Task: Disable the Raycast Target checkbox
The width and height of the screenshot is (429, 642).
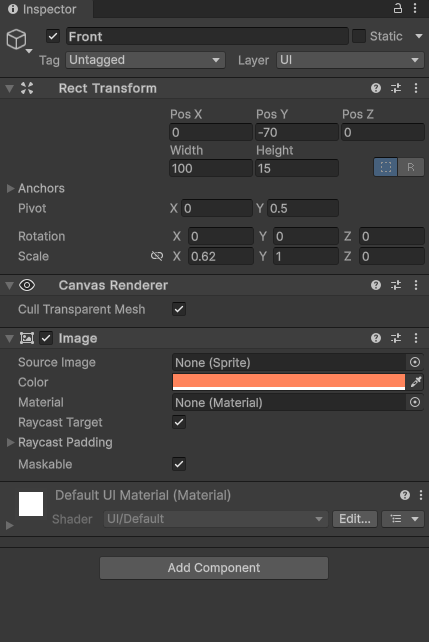Action: tap(179, 422)
